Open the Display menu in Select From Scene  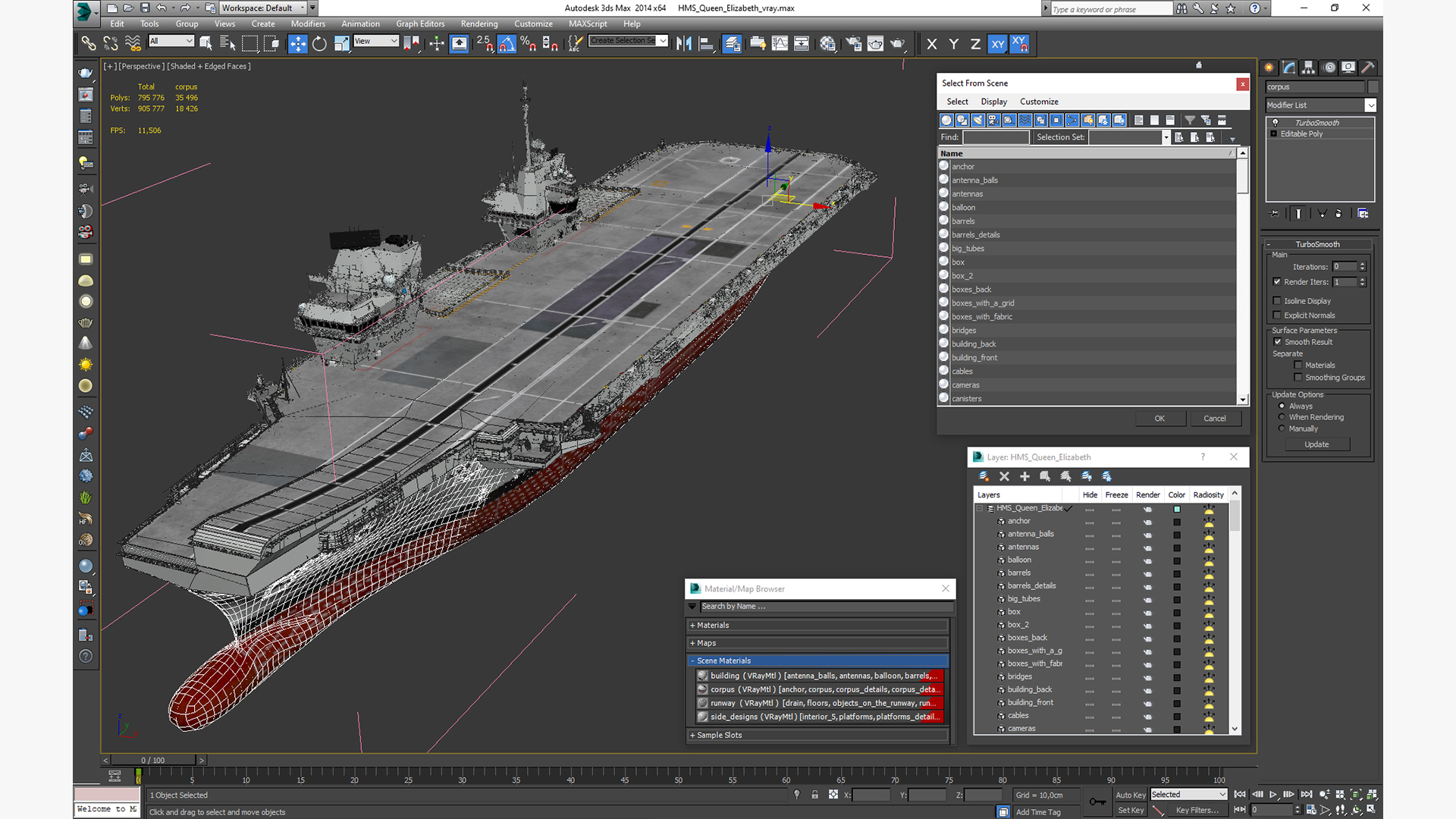993,102
